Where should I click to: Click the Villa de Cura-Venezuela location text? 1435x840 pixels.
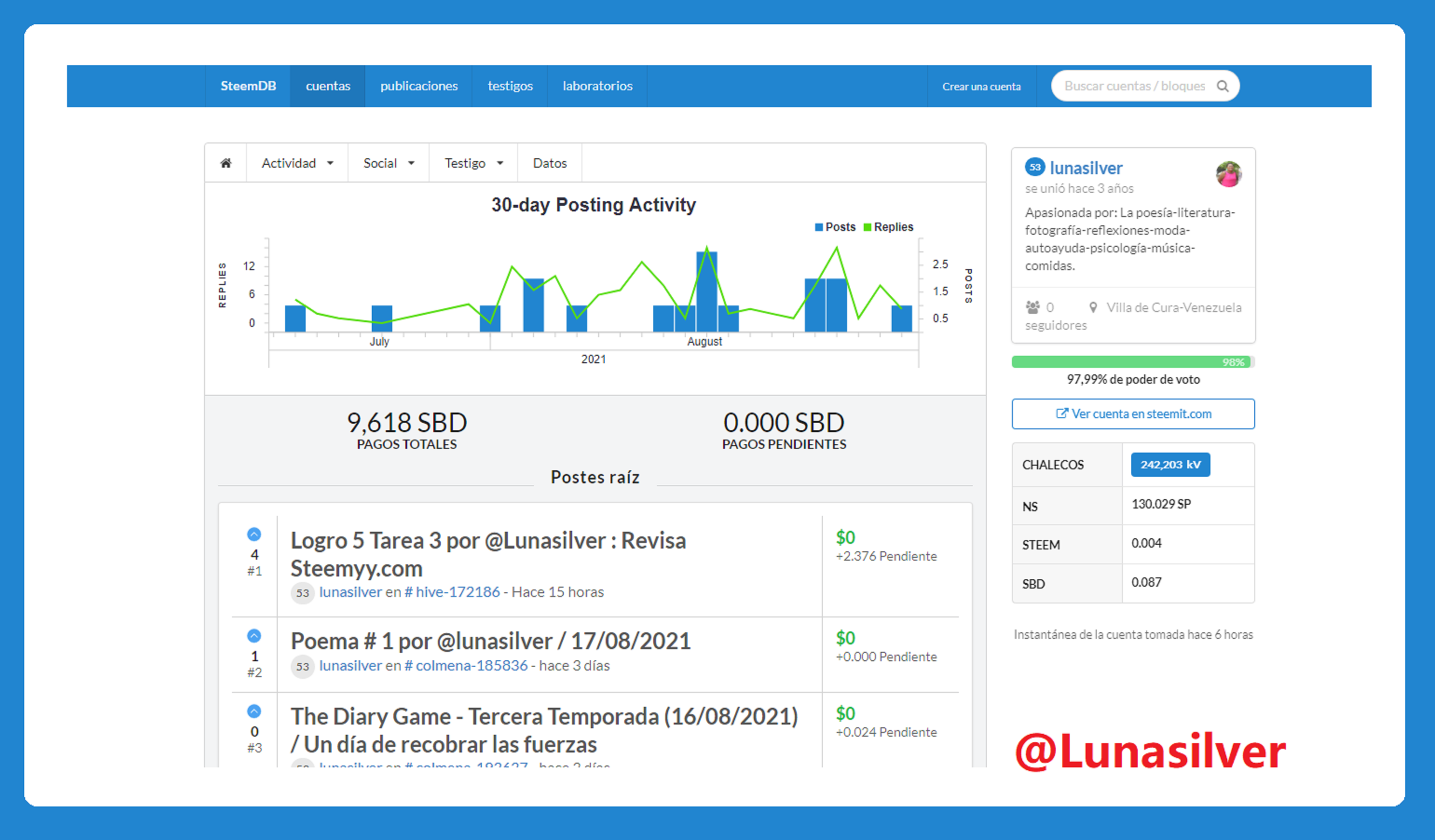[1174, 308]
